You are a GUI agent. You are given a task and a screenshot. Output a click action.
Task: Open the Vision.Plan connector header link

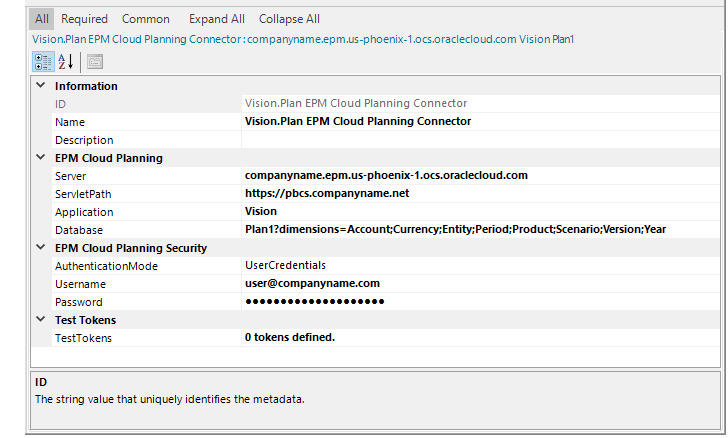303,39
